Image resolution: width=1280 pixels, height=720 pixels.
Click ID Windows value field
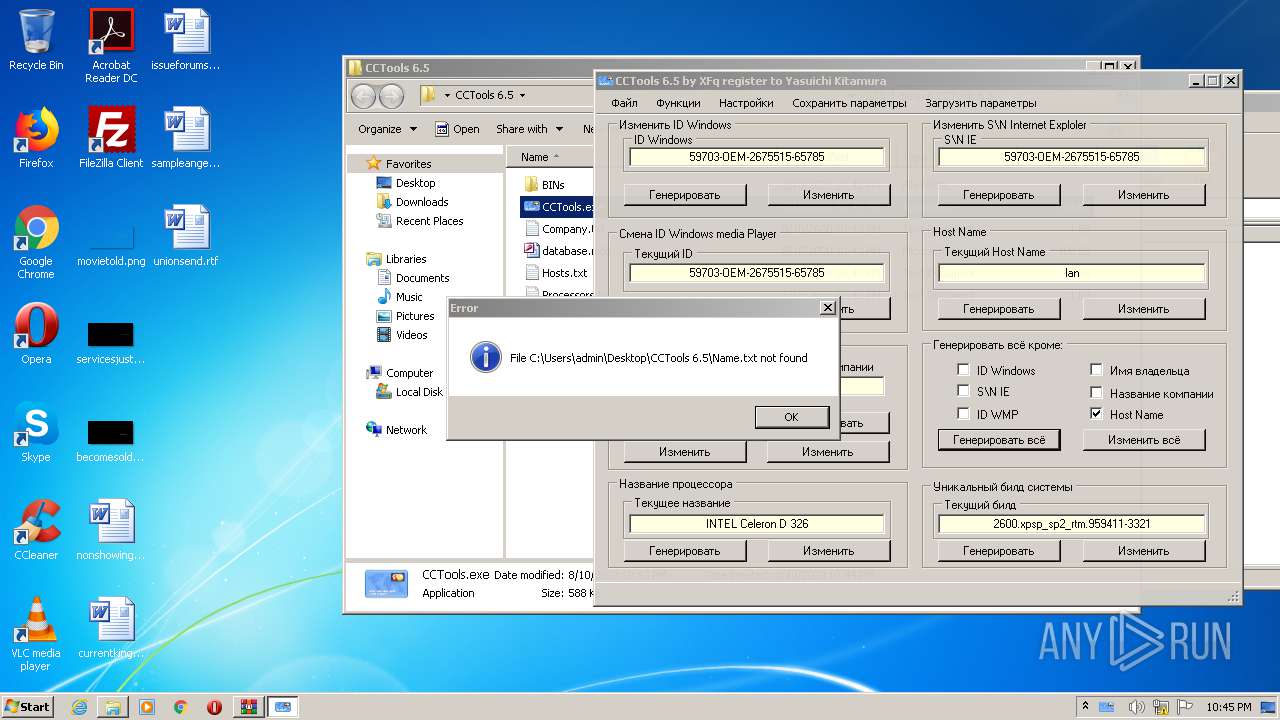(757, 157)
